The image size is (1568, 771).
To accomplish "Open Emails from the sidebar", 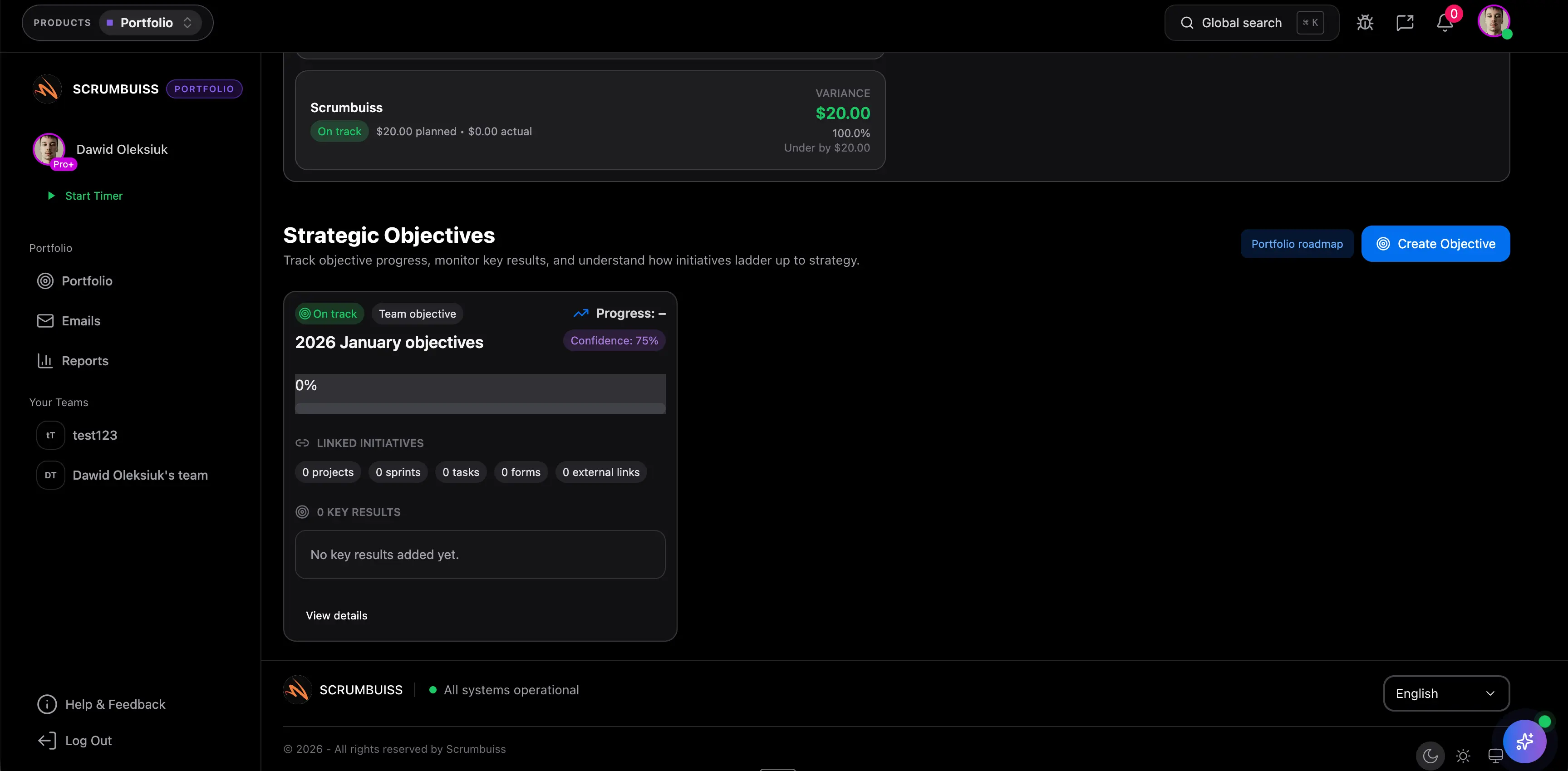I will (82, 321).
